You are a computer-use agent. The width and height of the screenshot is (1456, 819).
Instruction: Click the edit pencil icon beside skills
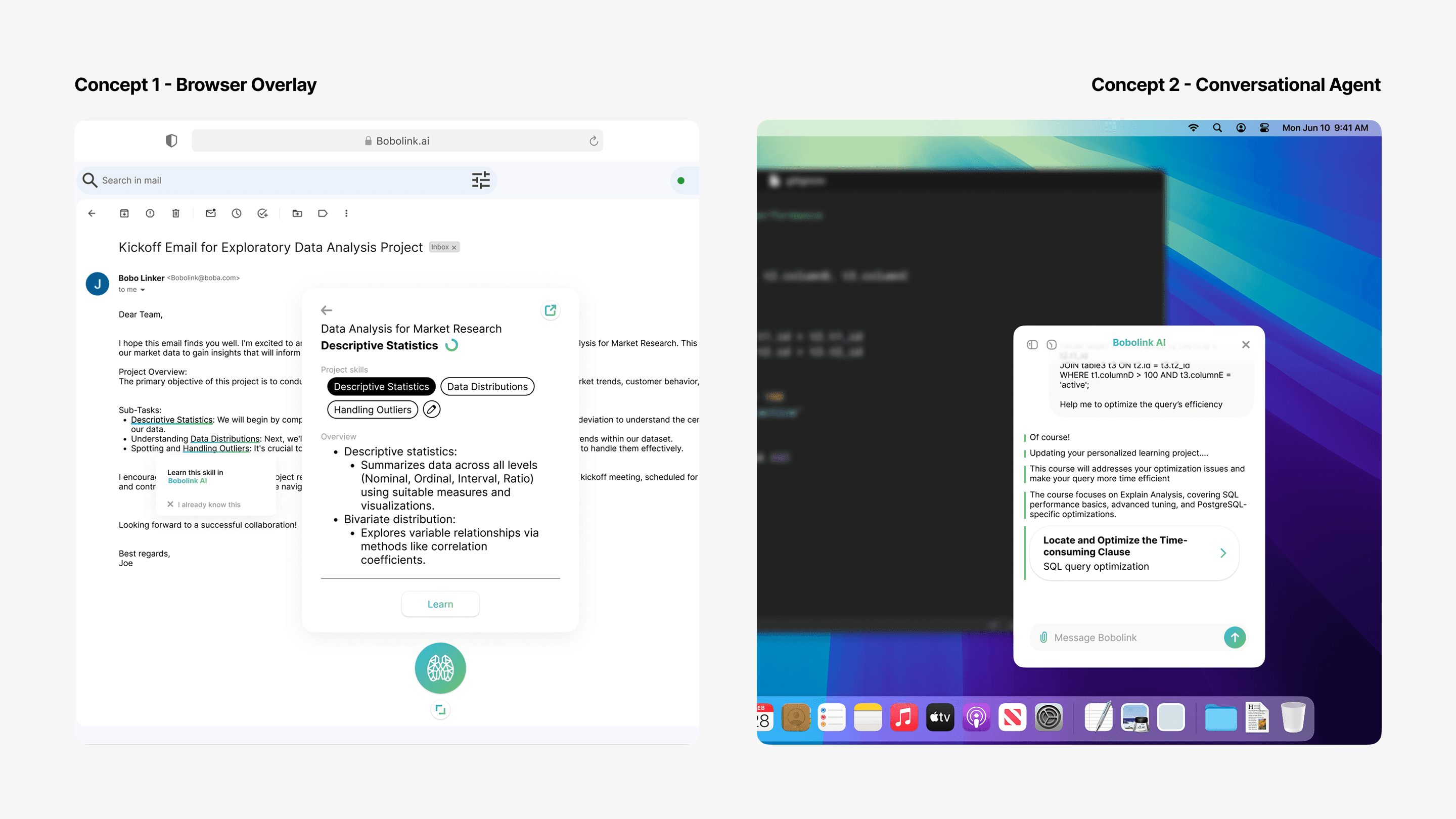tap(431, 409)
